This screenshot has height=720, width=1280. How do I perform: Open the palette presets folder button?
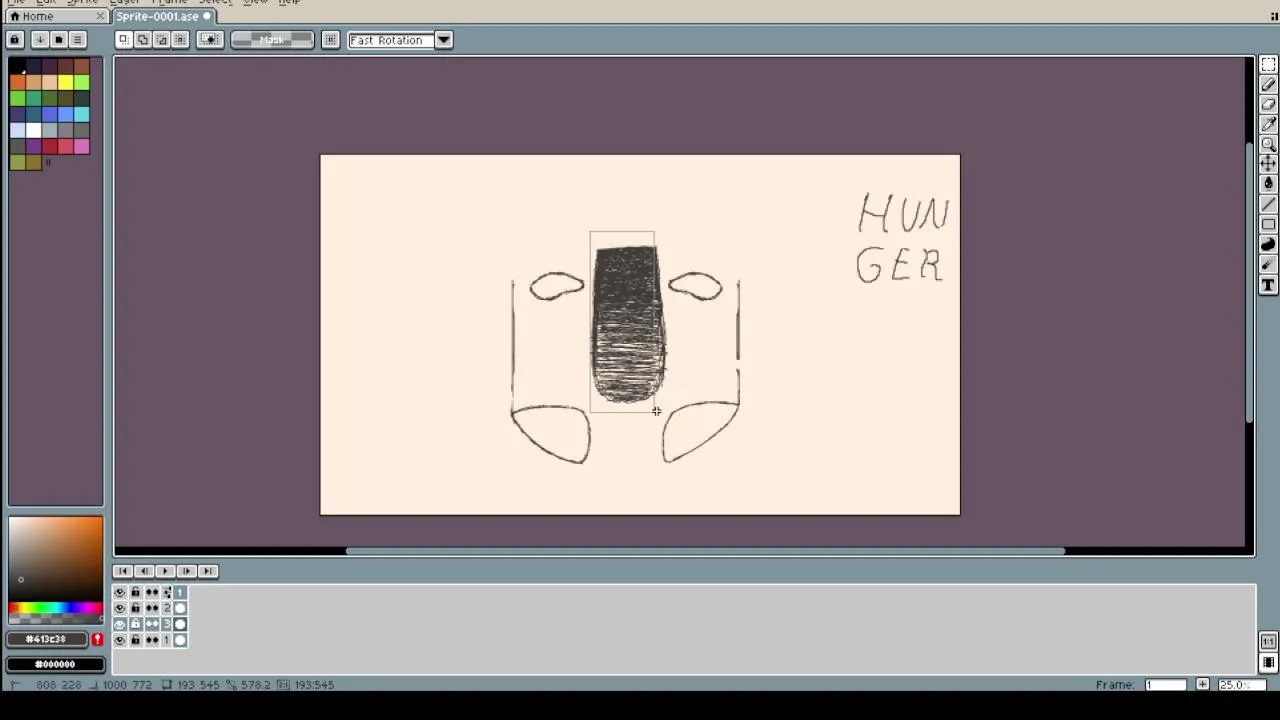tap(58, 40)
